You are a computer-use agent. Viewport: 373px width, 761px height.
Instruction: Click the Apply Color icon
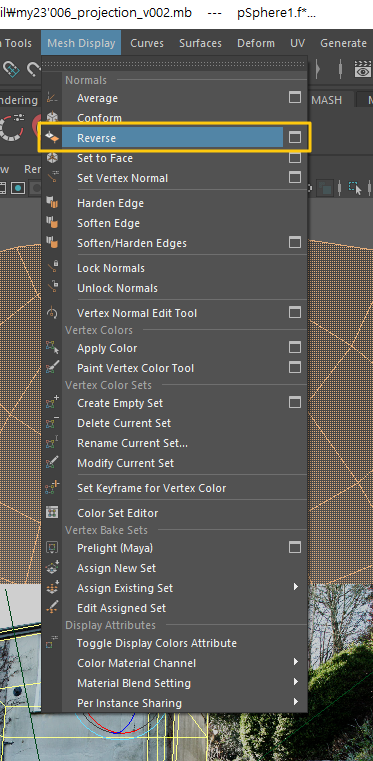tap(52, 348)
